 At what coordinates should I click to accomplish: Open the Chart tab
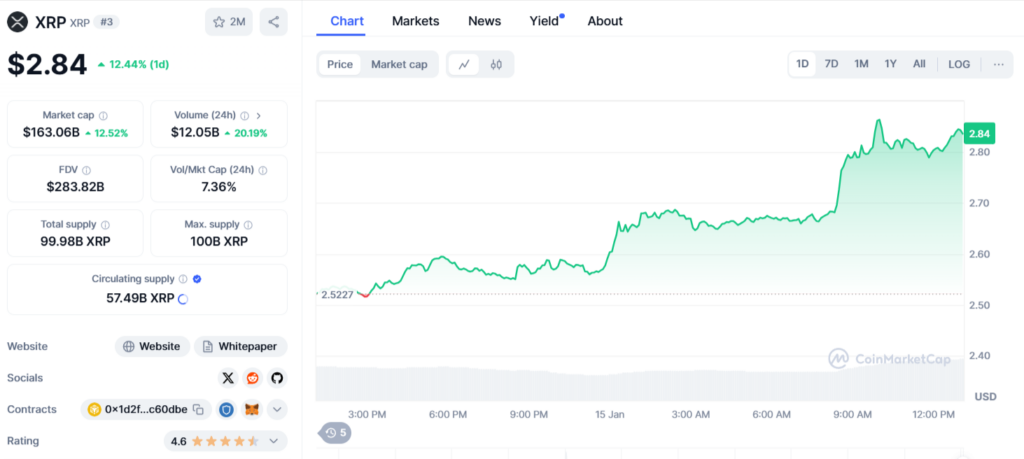pos(347,21)
